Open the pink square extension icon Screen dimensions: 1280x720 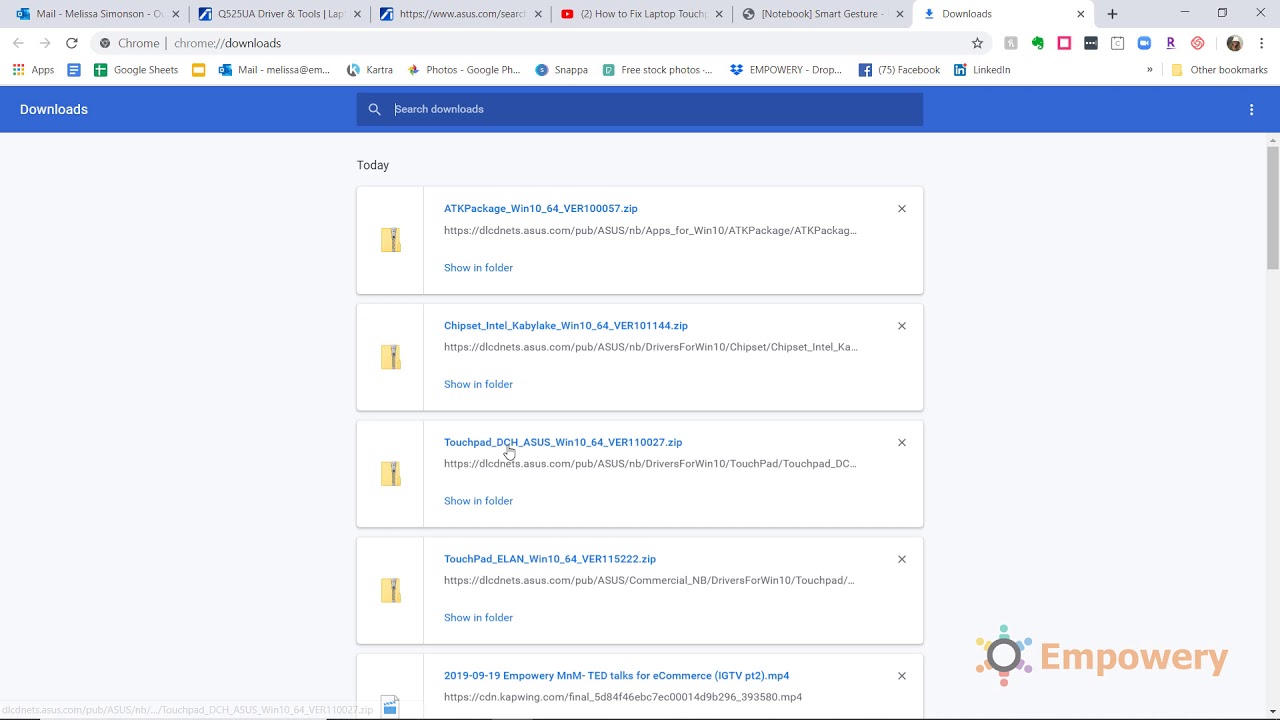1064,43
